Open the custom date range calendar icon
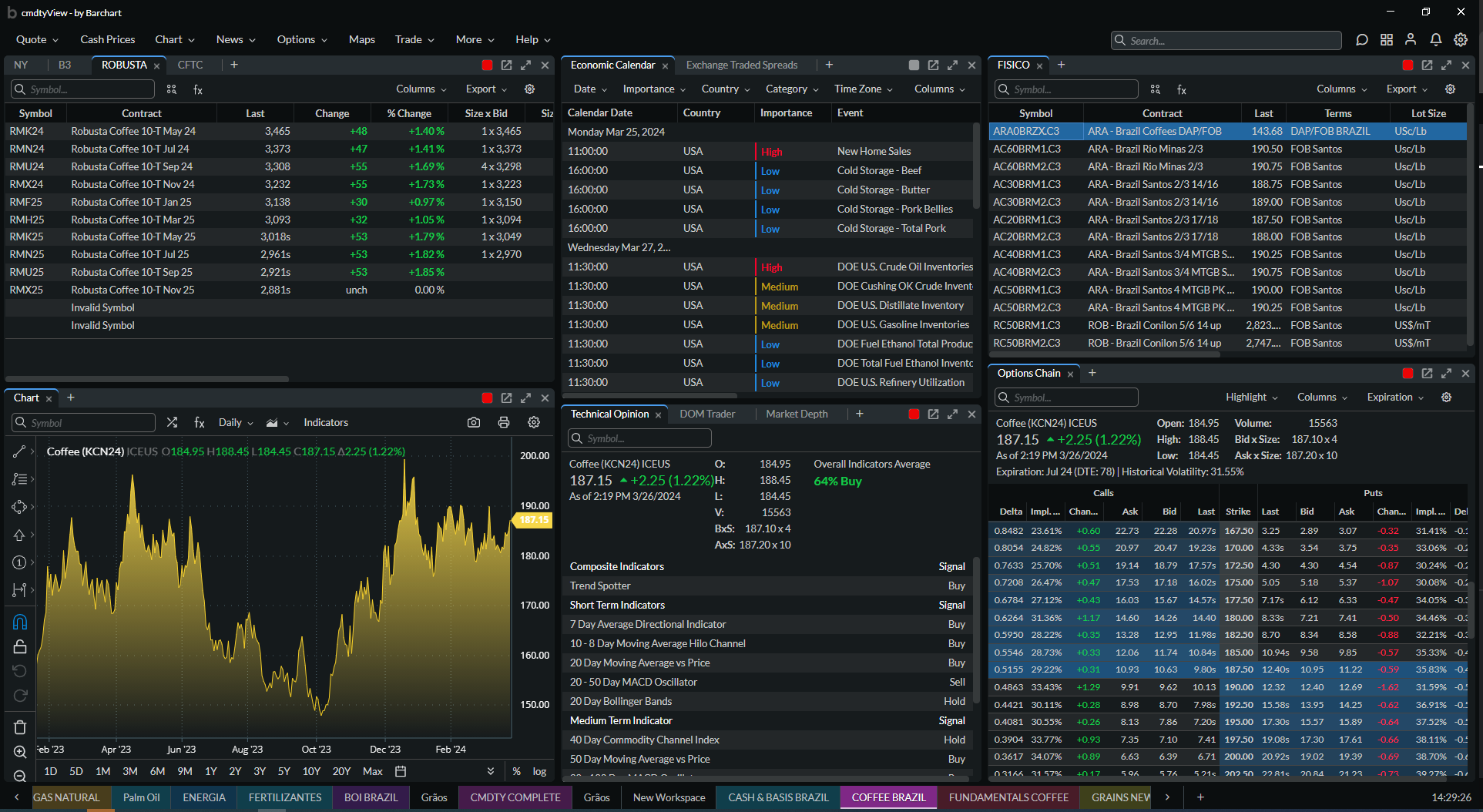Image resolution: width=1483 pixels, height=812 pixels. click(x=401, y=771)
